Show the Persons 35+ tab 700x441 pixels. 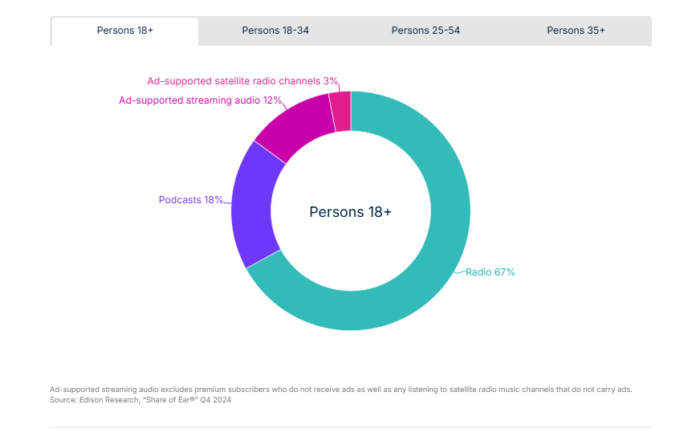point(576,31)
